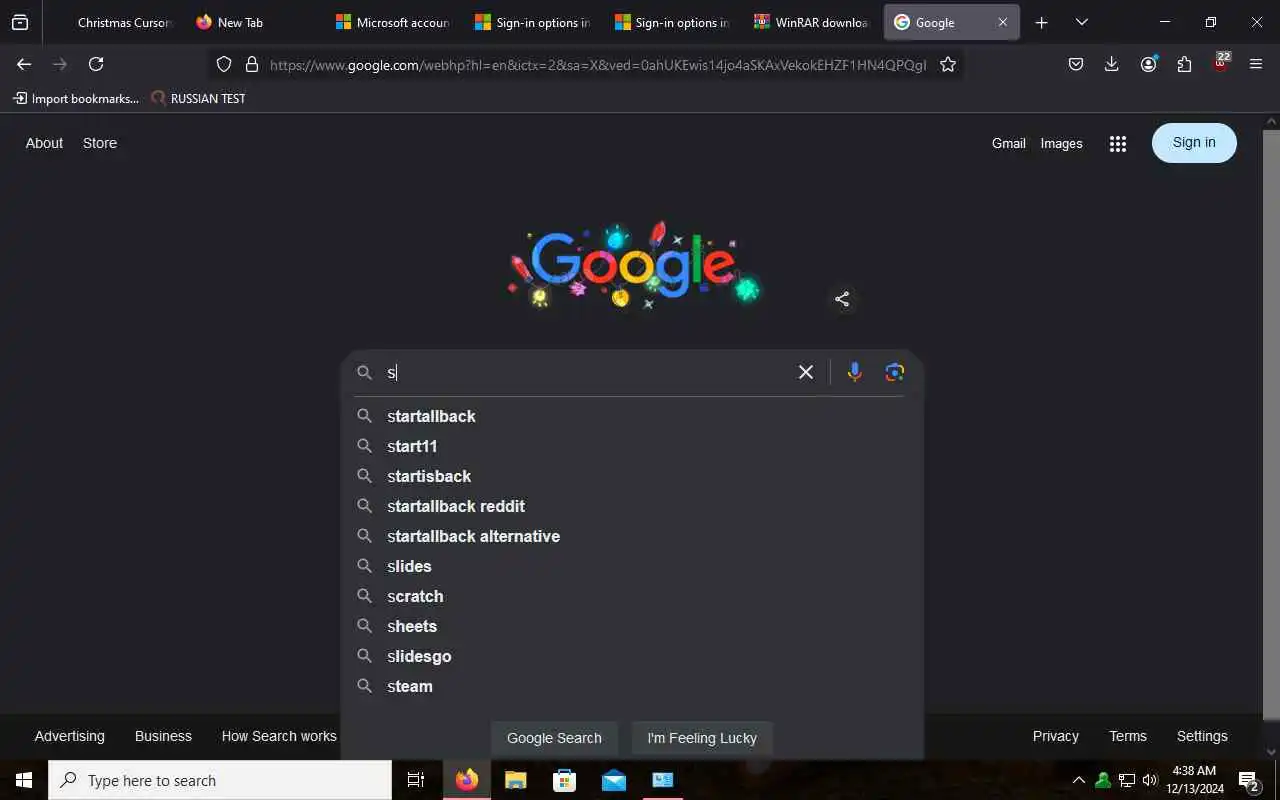The height and width of the screenshot is (800, 1280).
Task: Open the notification center icon
Action: coord(1248,780)
